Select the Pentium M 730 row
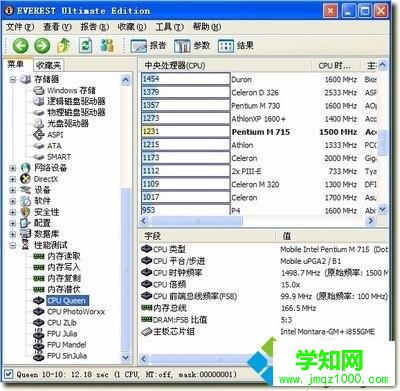Image resolution: width=400 pixels, height=391 pixels. point(259,106)
